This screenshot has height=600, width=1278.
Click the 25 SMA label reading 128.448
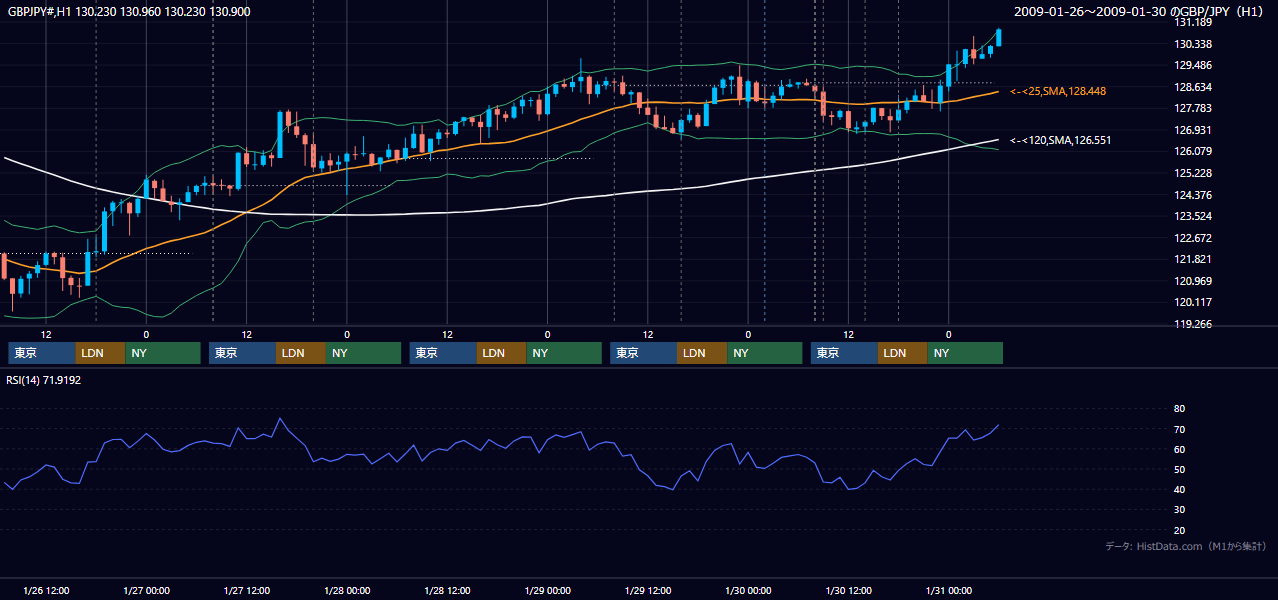pos(1058,91)
